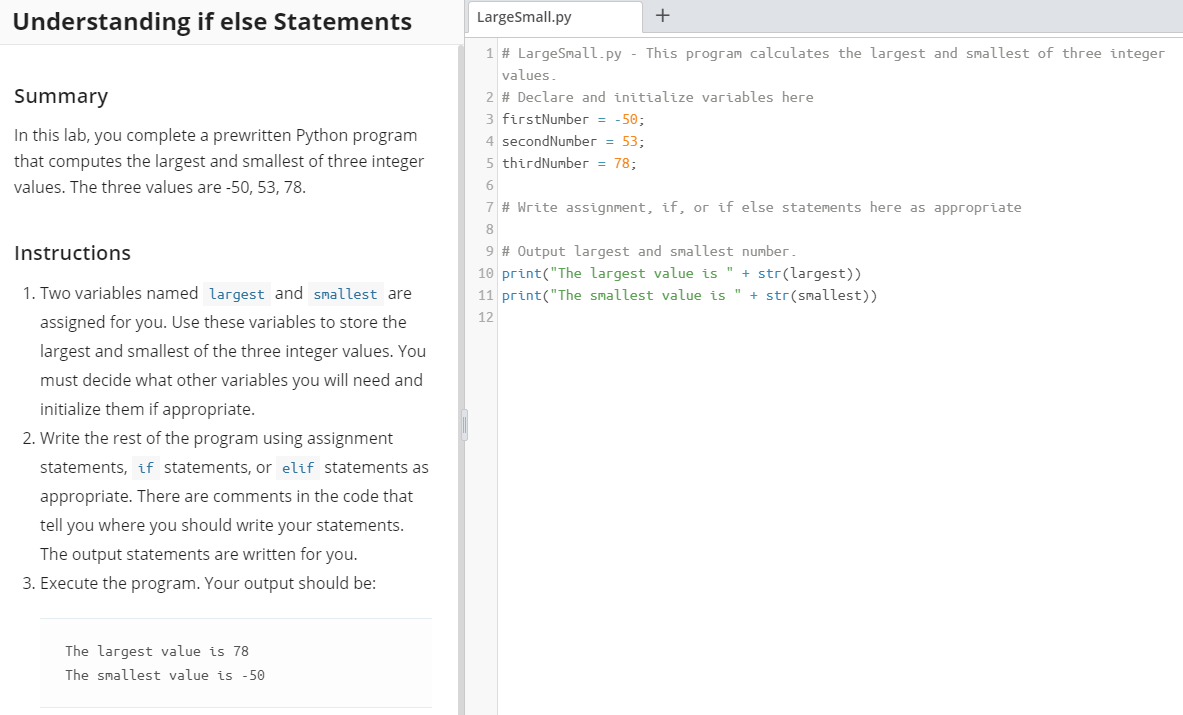Click the inline elif code sample in step 2
Viewport: 1183px width, 715px height.
pos(297,467)
